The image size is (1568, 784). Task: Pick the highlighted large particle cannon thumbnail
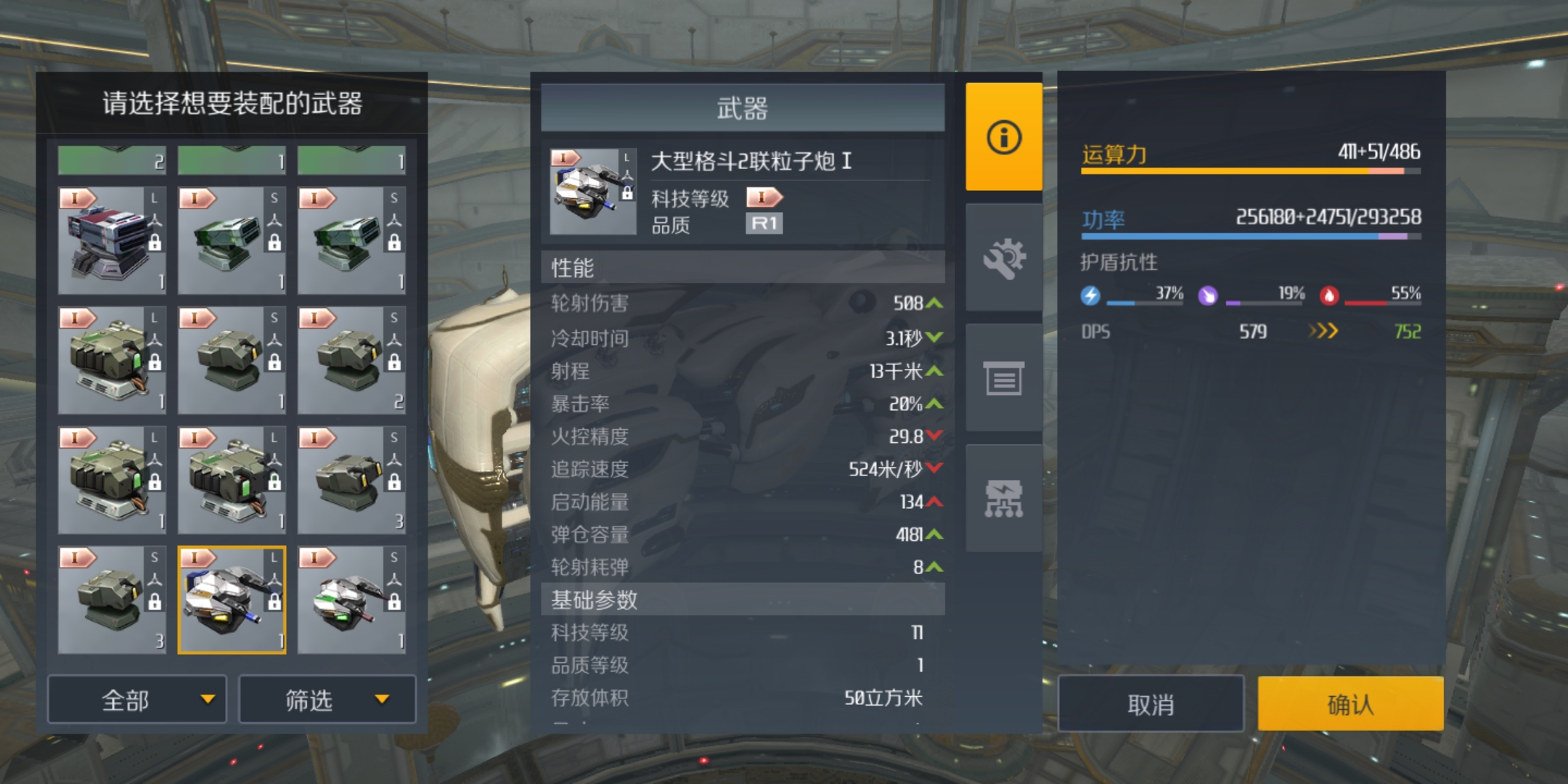(232, 600)
